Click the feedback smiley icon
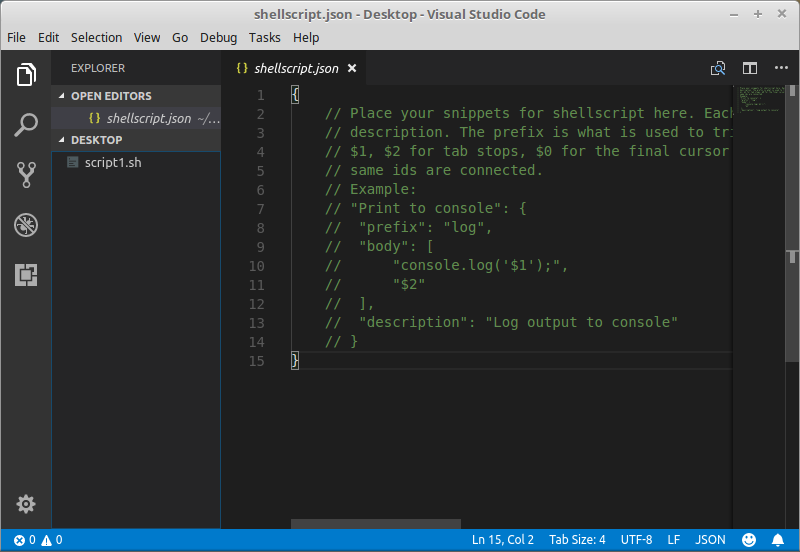800x552 pixels. (749, 540)
